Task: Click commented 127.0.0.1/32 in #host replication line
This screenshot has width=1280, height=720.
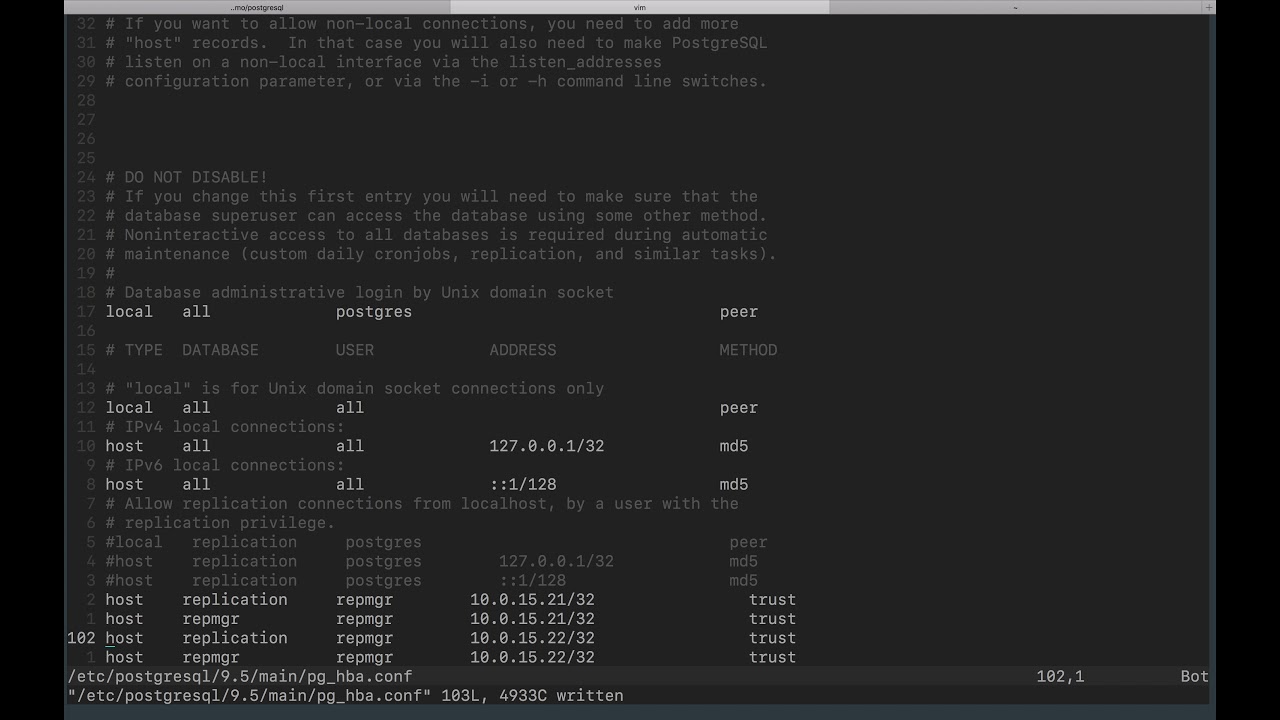Action: [x=556, y=561]
